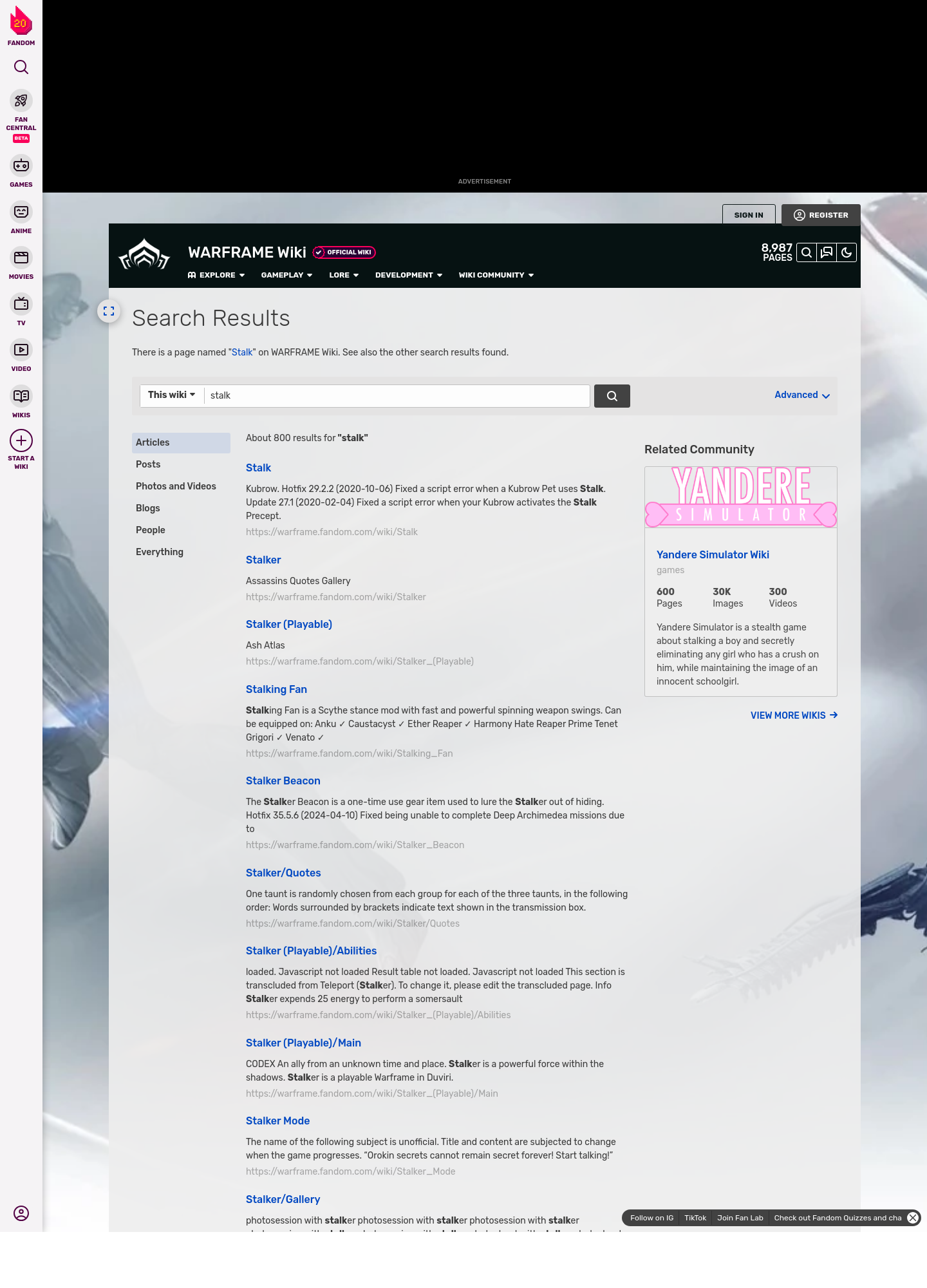This screenshot has width=927, height=1288.
Task: Click View More Wikis link
Action: [x=794, y=715]
